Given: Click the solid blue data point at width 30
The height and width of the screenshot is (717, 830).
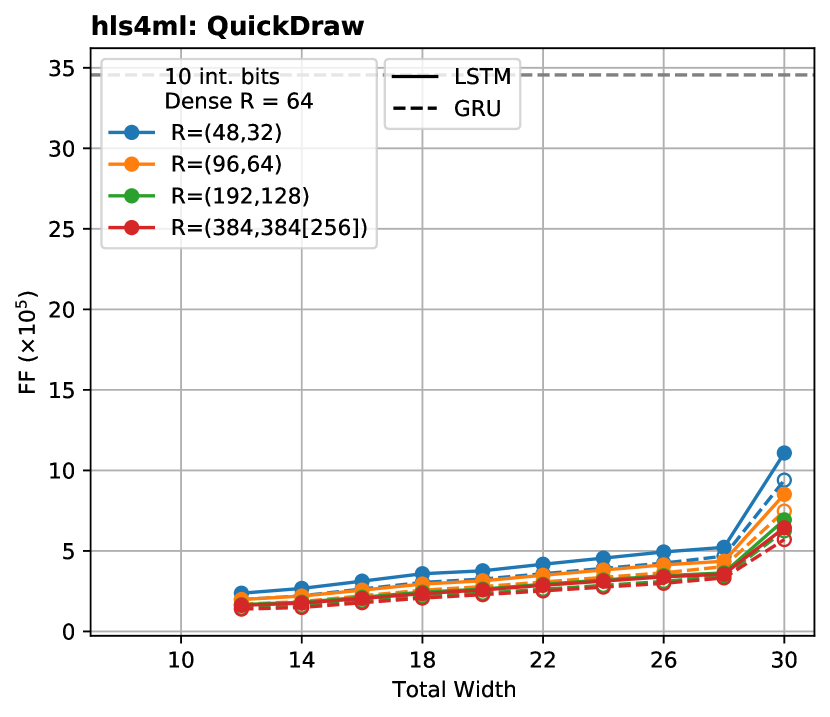Looking at the screenshot, I should [x=784, y=453].
